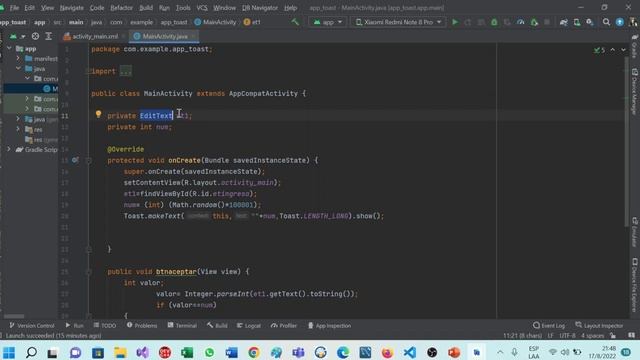This screenshot has width=640, height=360.
Task: Open Chrome from the taskbar
Action: (253, 352)
